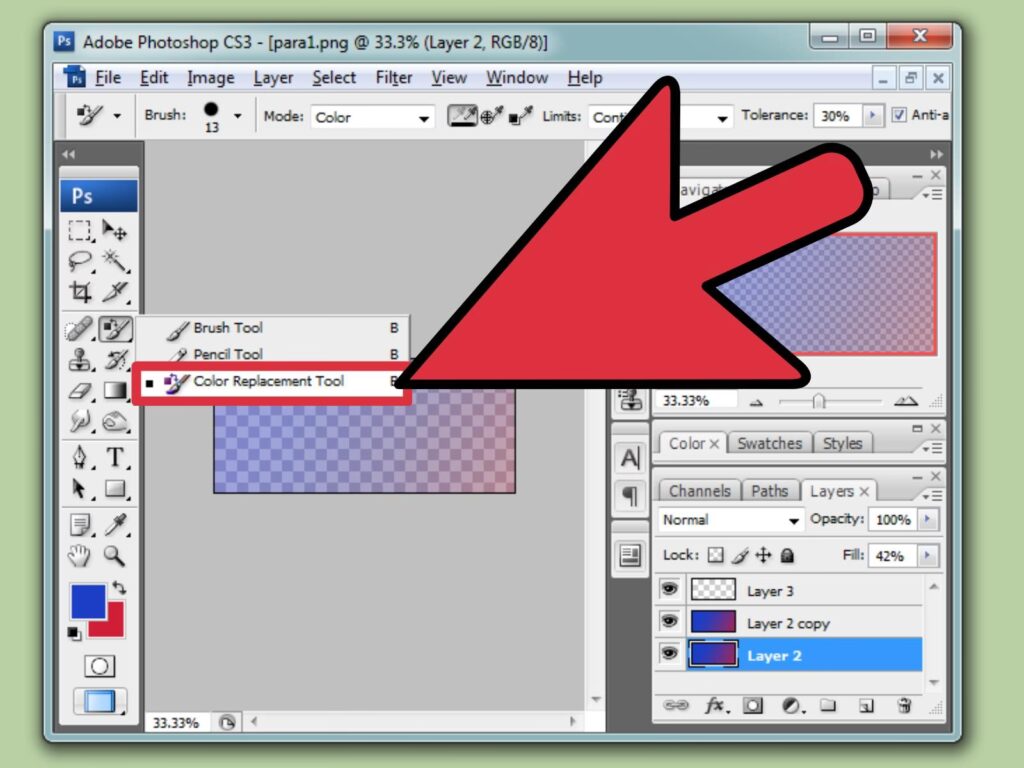Toggle the Anti-alias checkbox
This screenshot has width=1024, height=768.
point(899,115)
